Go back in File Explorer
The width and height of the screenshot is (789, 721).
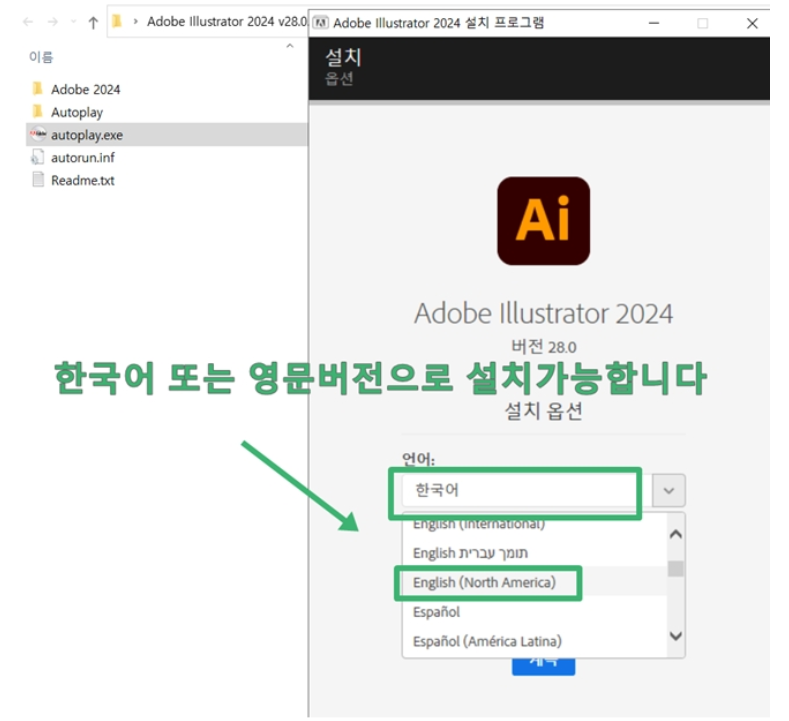27,22
